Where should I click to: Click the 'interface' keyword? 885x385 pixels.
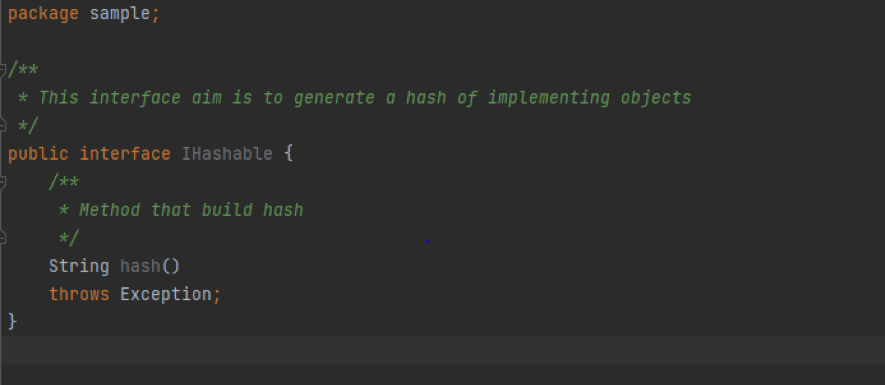[x=125, y=154]
